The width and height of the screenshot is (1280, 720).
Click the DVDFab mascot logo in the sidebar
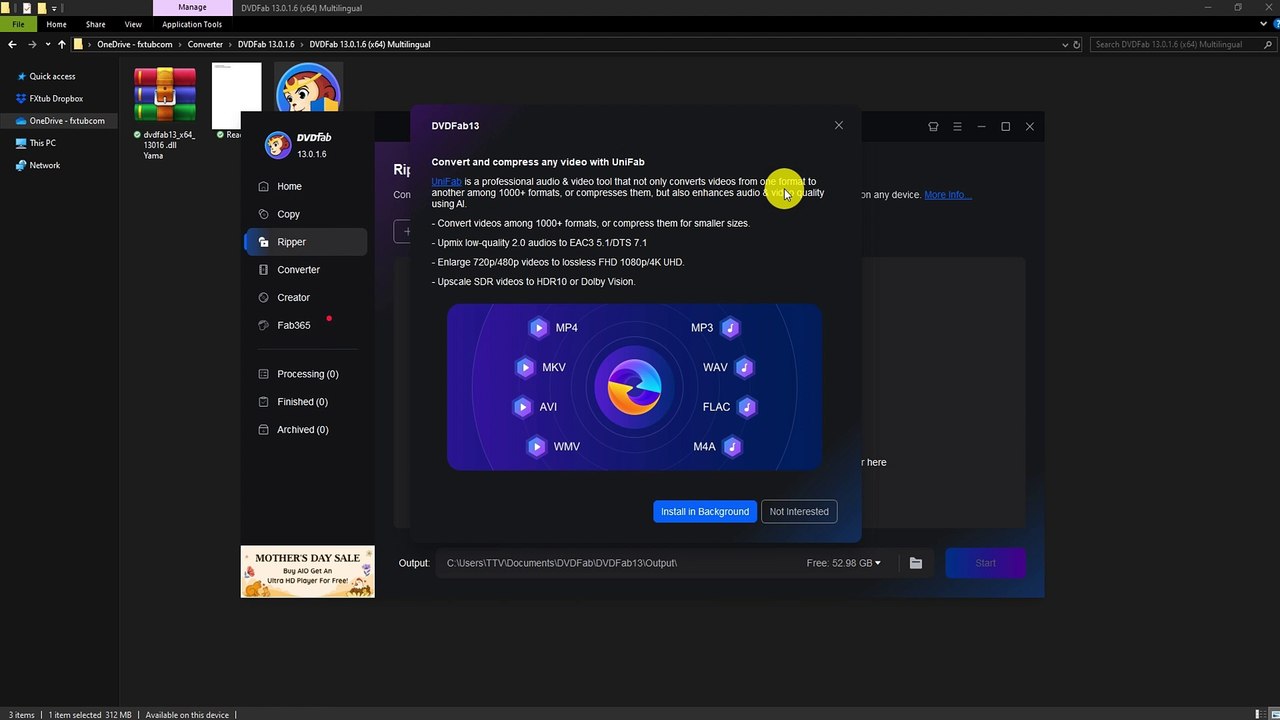coord(277,145)
